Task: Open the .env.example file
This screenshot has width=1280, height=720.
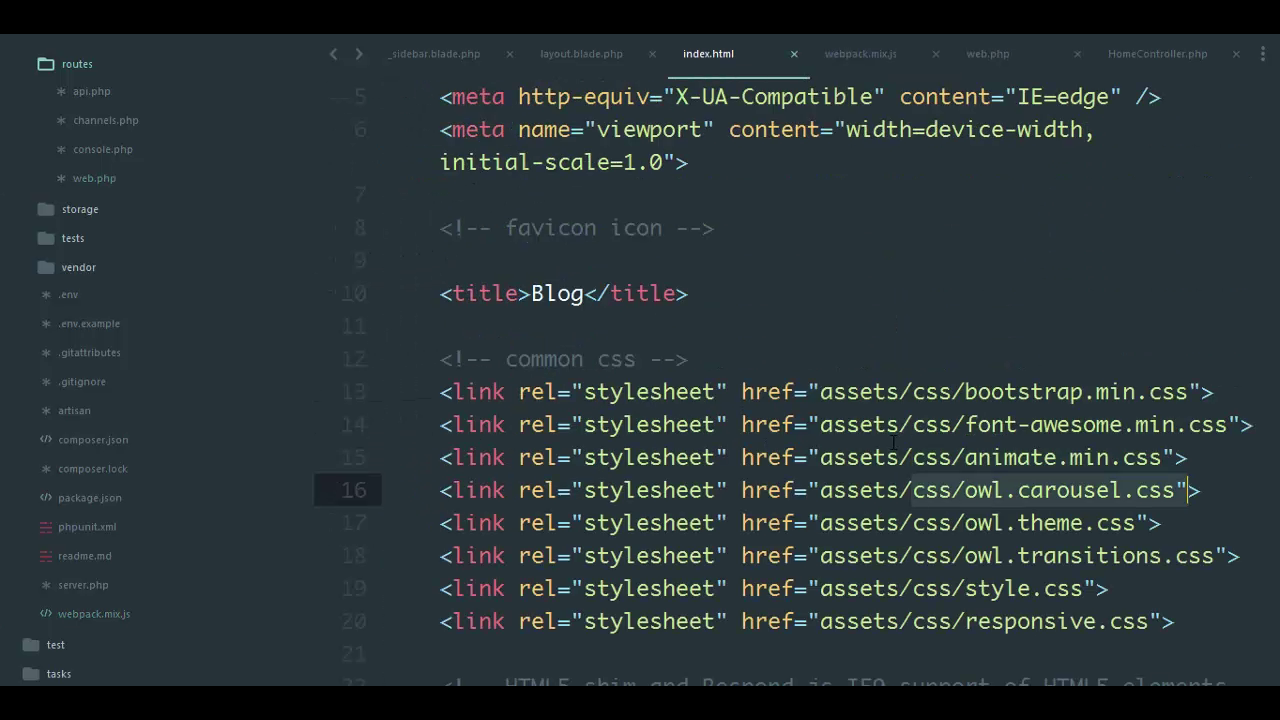Action: [89, 324]
